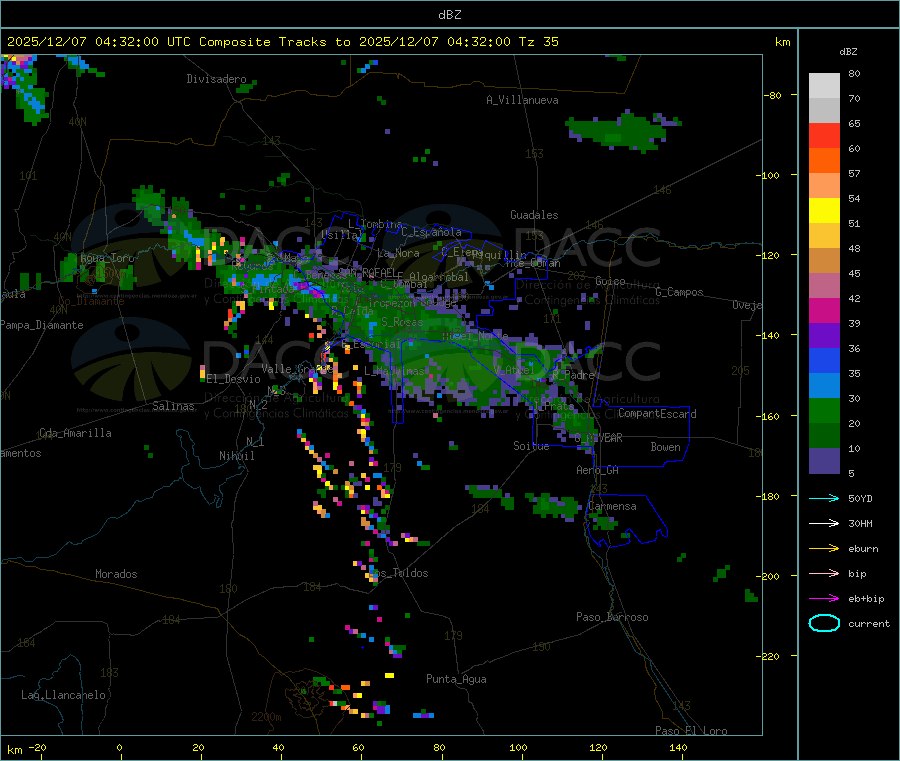Click the 'dBZ' heading above color scale
This screenshot has width=900, height=761.
(848, 52)
